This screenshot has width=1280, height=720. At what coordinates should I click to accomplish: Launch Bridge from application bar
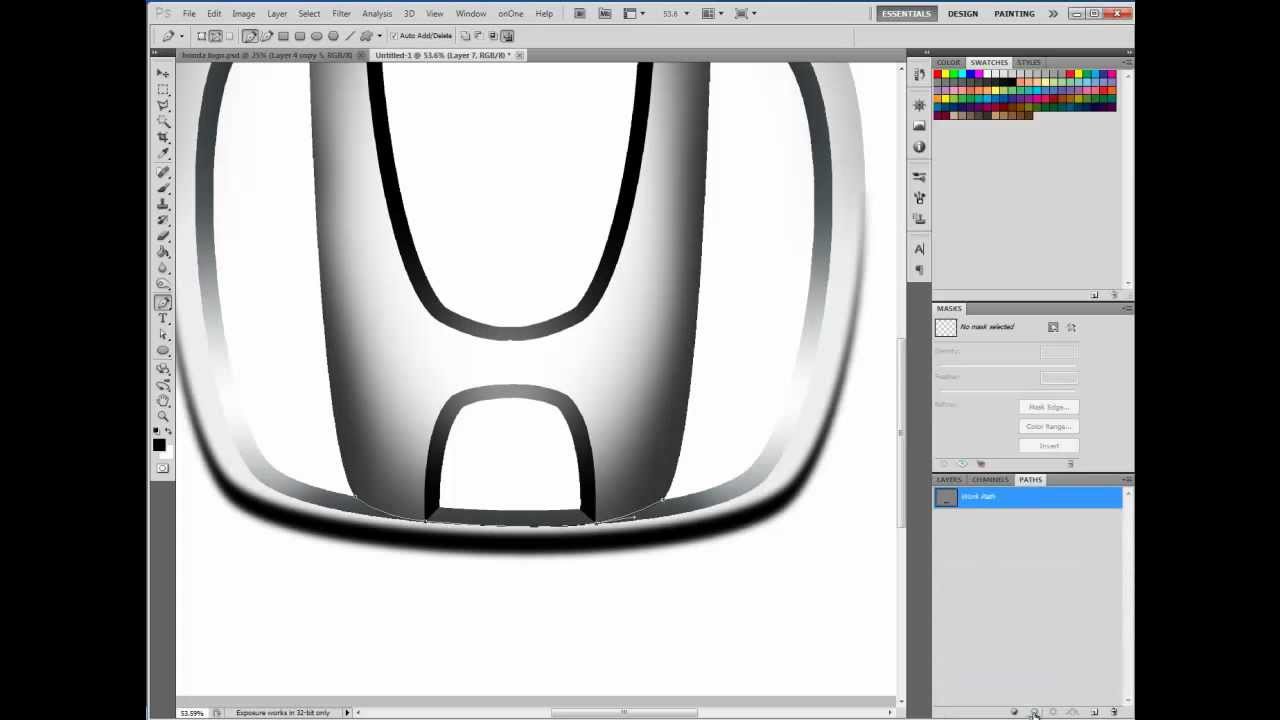pyautogui.click(x=580, y=14)
